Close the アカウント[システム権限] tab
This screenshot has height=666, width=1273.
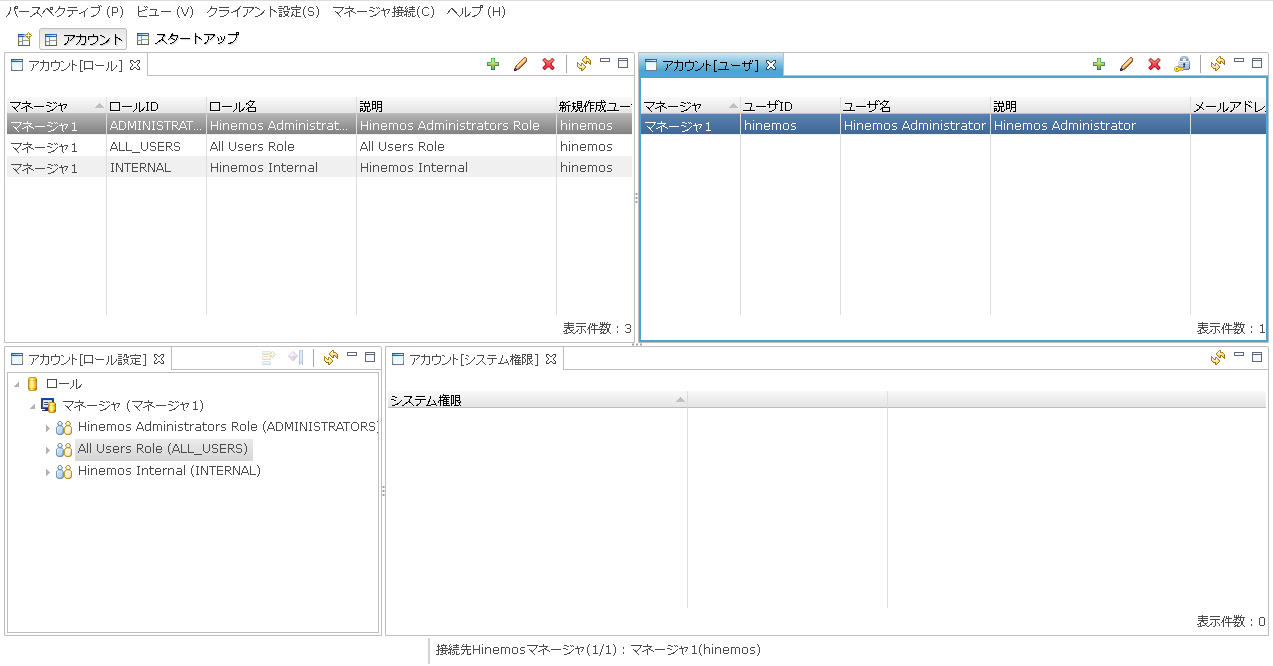(550, 359)
